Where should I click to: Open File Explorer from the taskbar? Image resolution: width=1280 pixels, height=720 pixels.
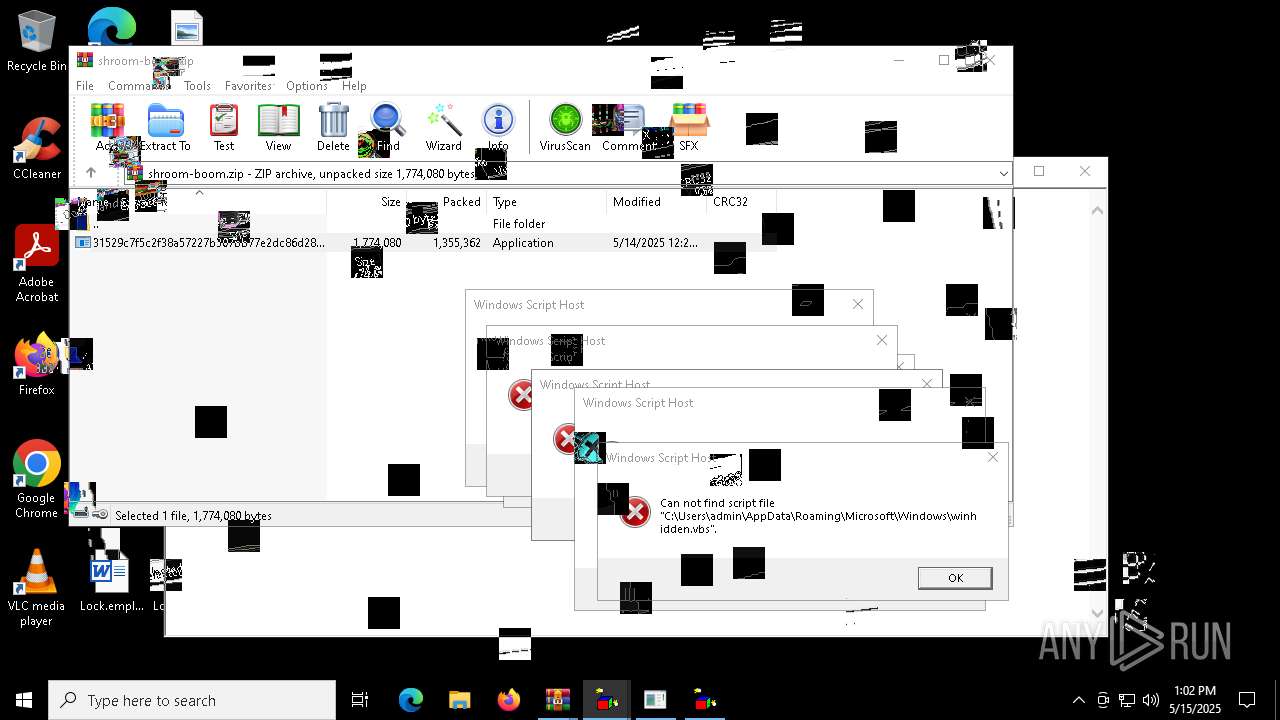click(460, 700)
